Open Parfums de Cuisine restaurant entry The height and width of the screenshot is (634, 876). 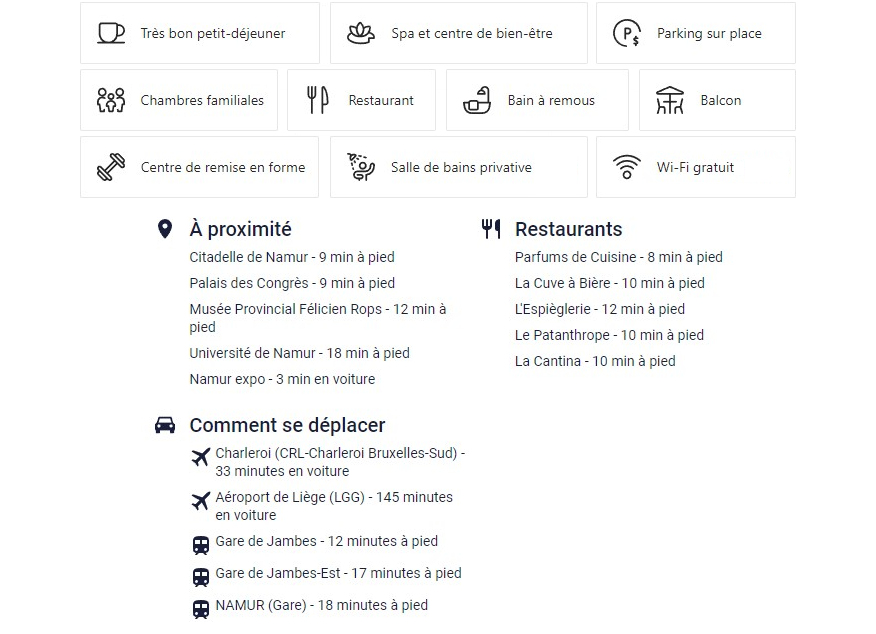click(618, 257)
